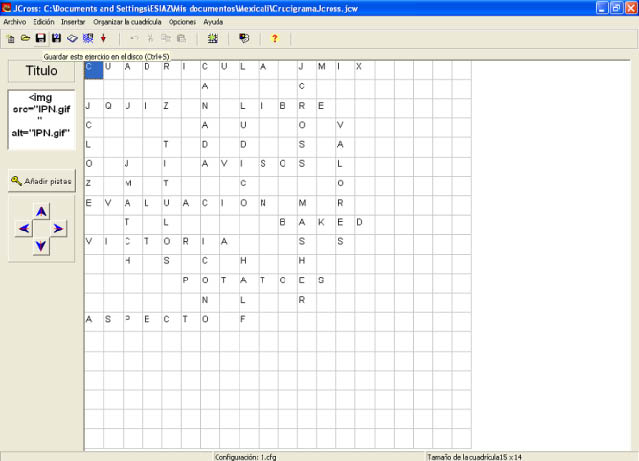
Task: Click the blue web export icon
Action: pos(88,38)
